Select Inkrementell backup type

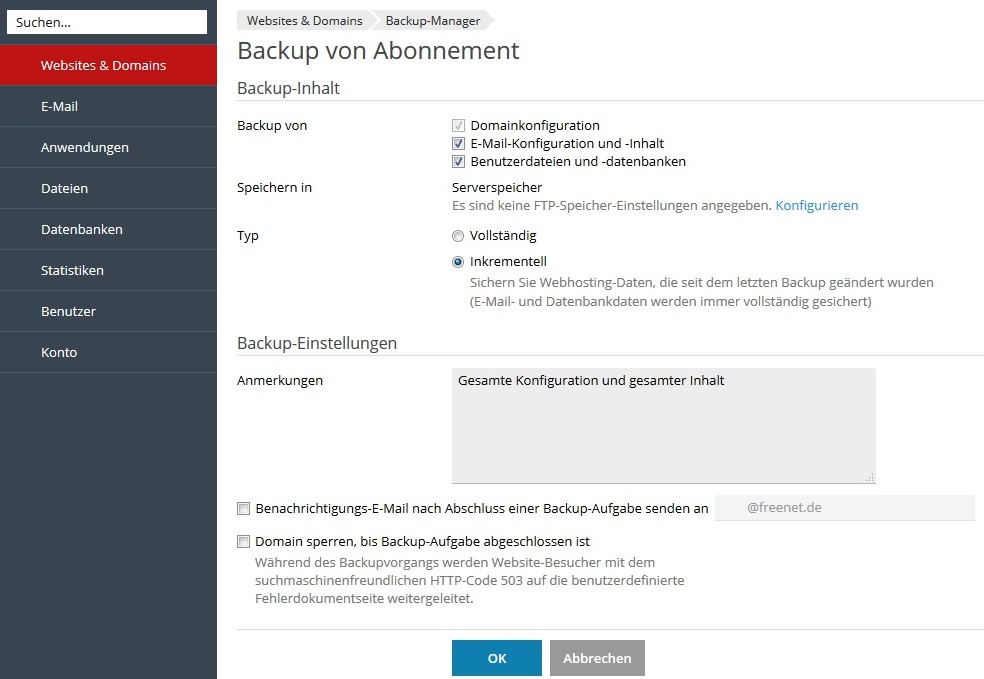pyautogui.click(x=458, y=262)
